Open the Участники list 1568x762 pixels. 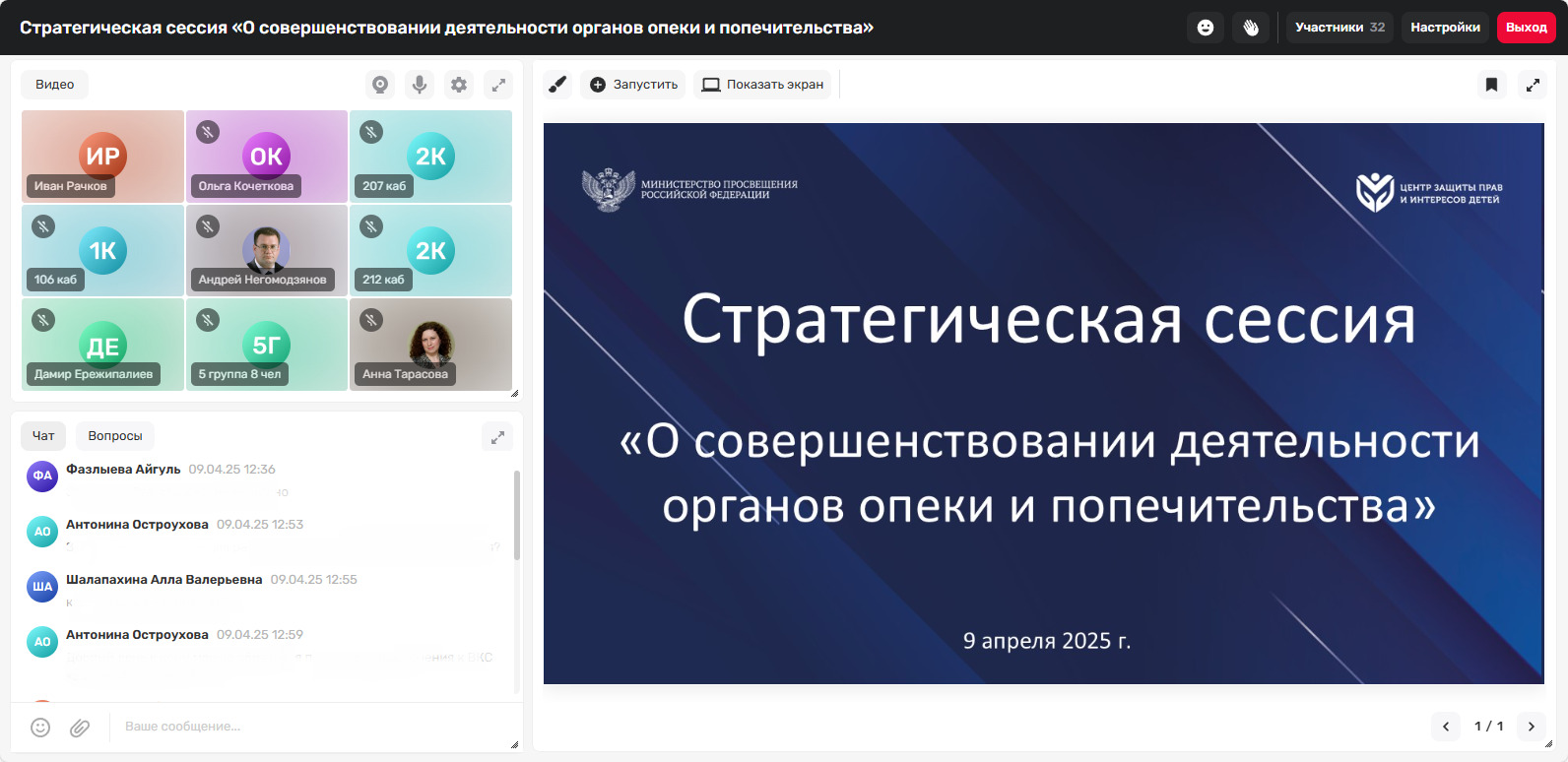(1339, 28)
